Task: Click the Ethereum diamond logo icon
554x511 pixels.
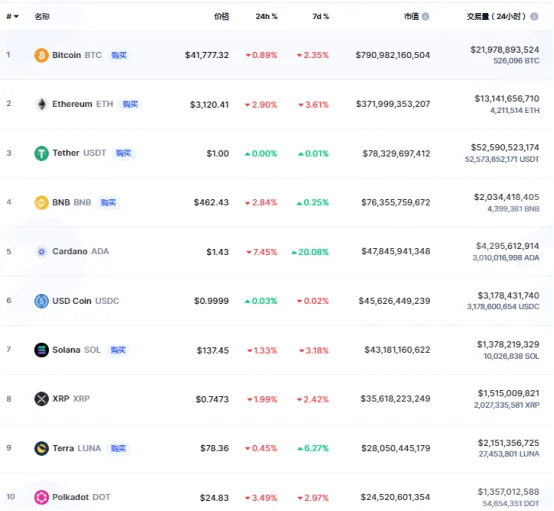Action: coord(41,104)
